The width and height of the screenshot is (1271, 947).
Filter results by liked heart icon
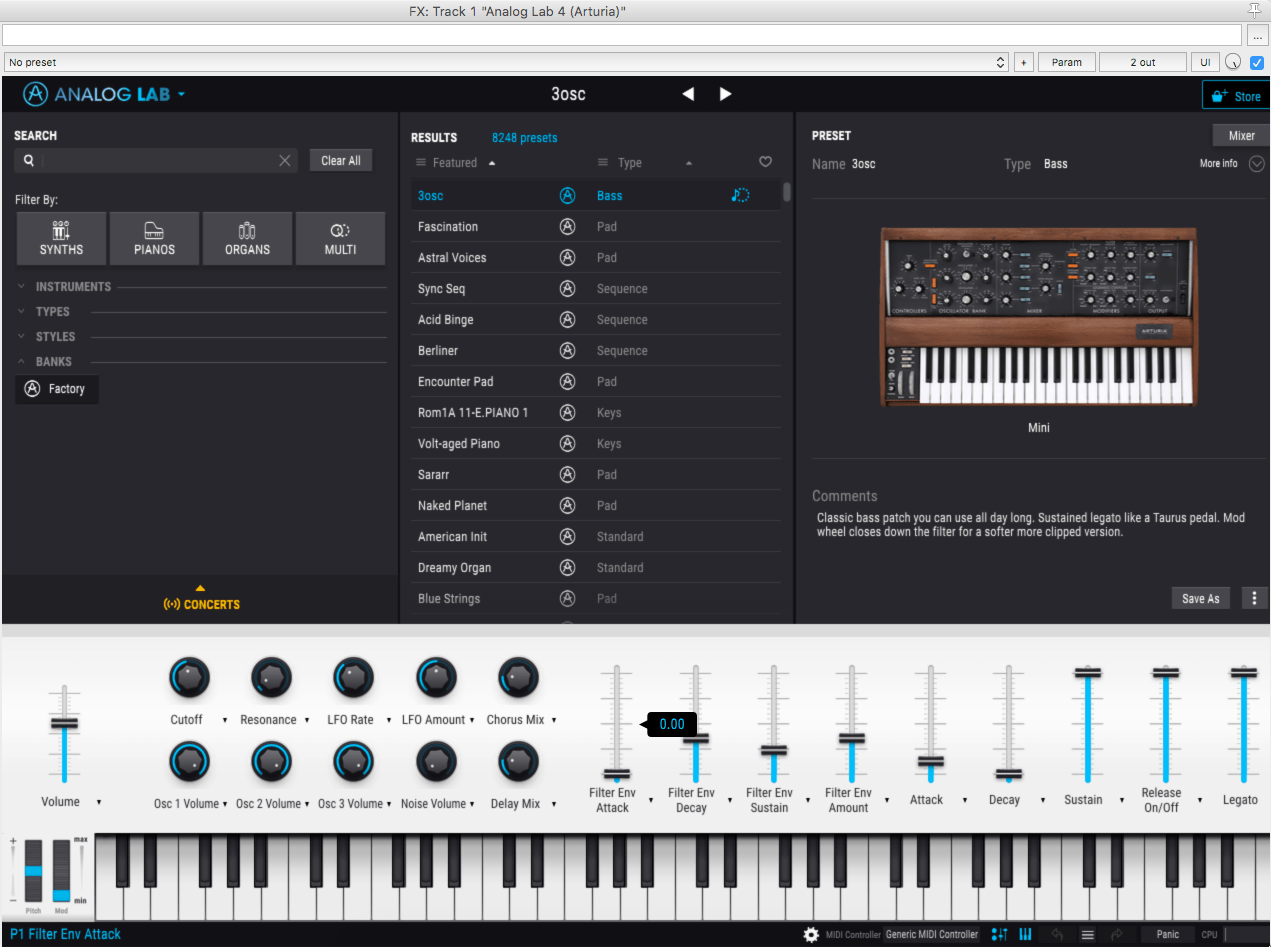(x=765, y=163)
